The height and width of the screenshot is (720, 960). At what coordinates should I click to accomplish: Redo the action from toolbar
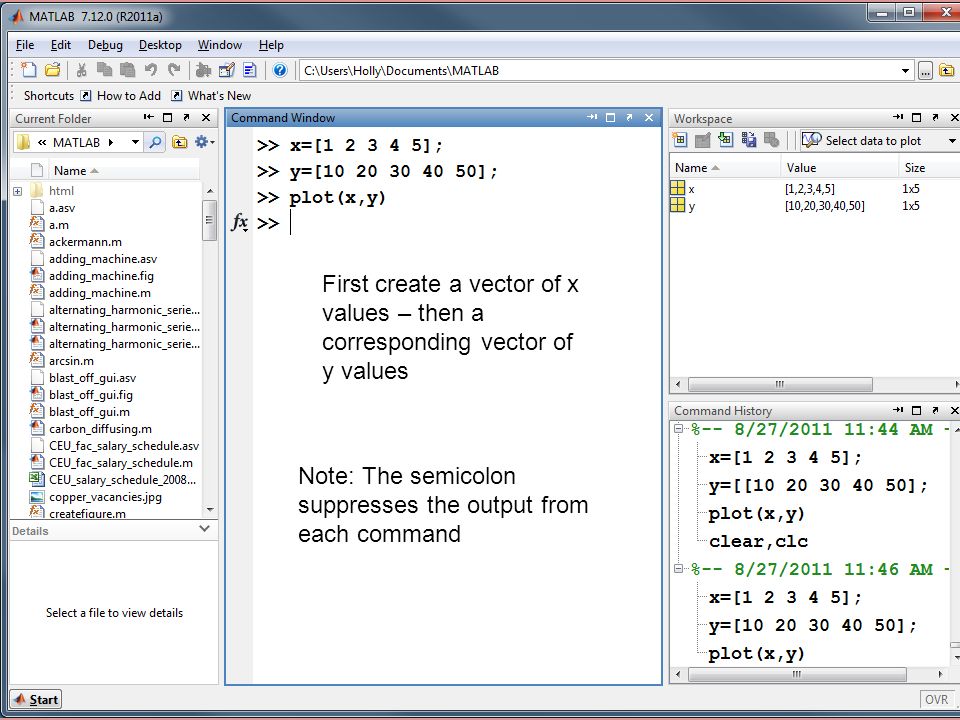click(x=174, y=70)
